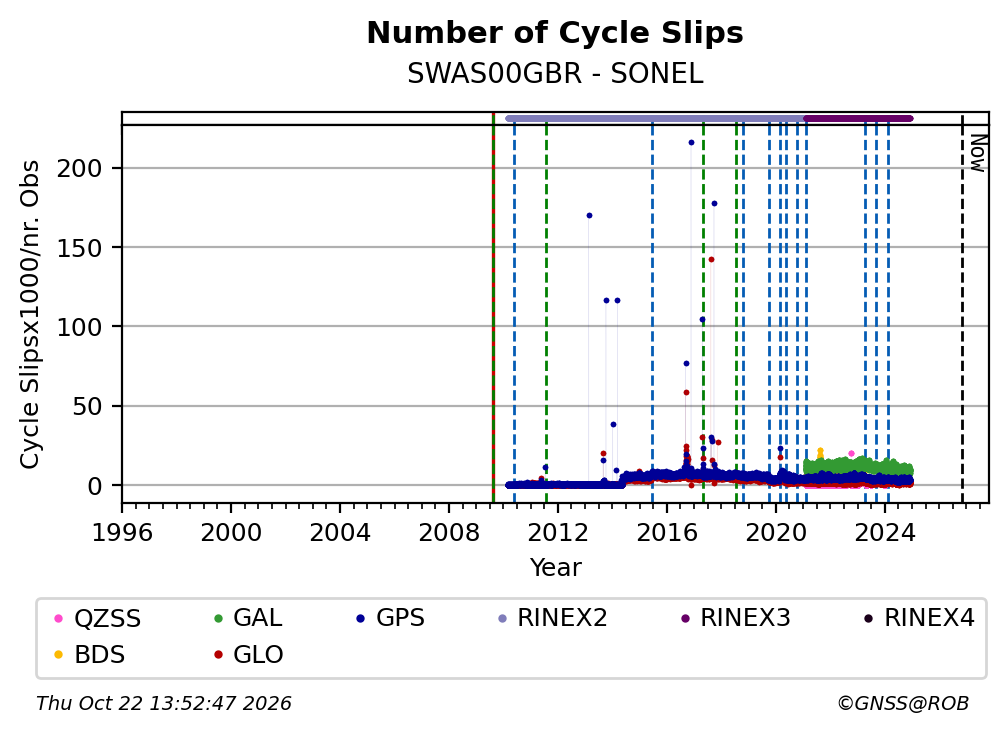Click the rotated "Now" label
The width and height of the screenshot is (1008, 734).
(977, 153)
